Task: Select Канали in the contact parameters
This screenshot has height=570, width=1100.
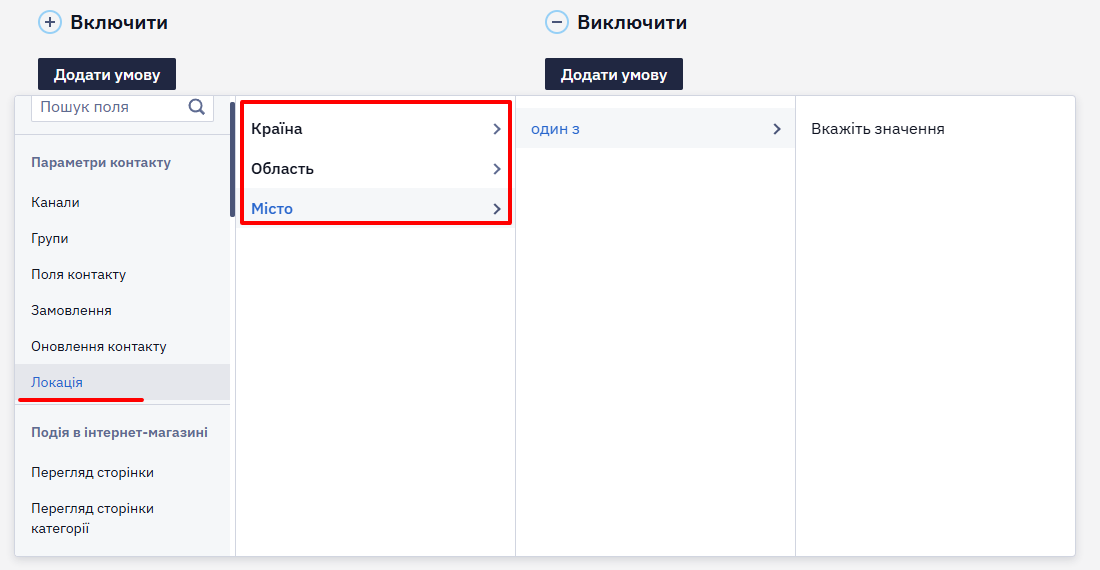Action: [x=55, y=203]
